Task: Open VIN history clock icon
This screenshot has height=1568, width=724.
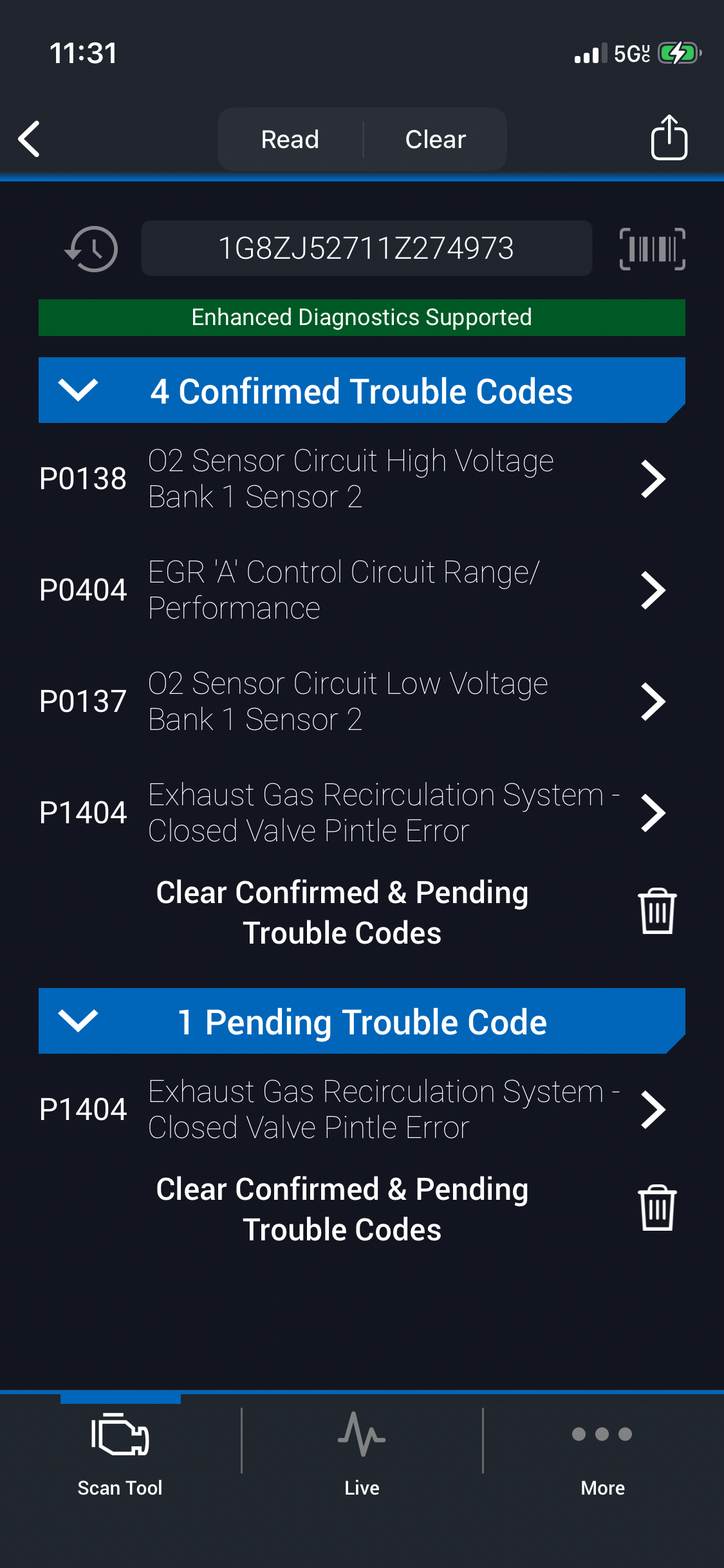Action: [91, 248]
